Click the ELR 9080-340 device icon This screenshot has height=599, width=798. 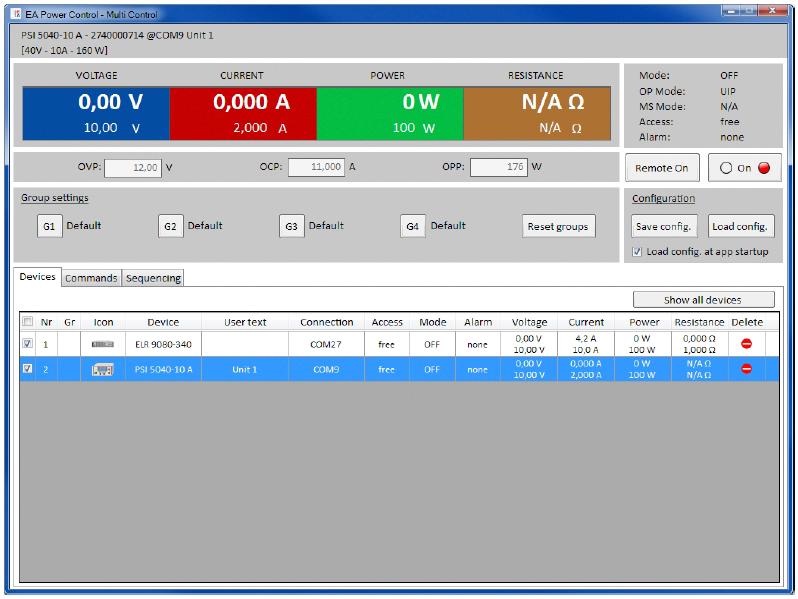(x=103, y=344)
